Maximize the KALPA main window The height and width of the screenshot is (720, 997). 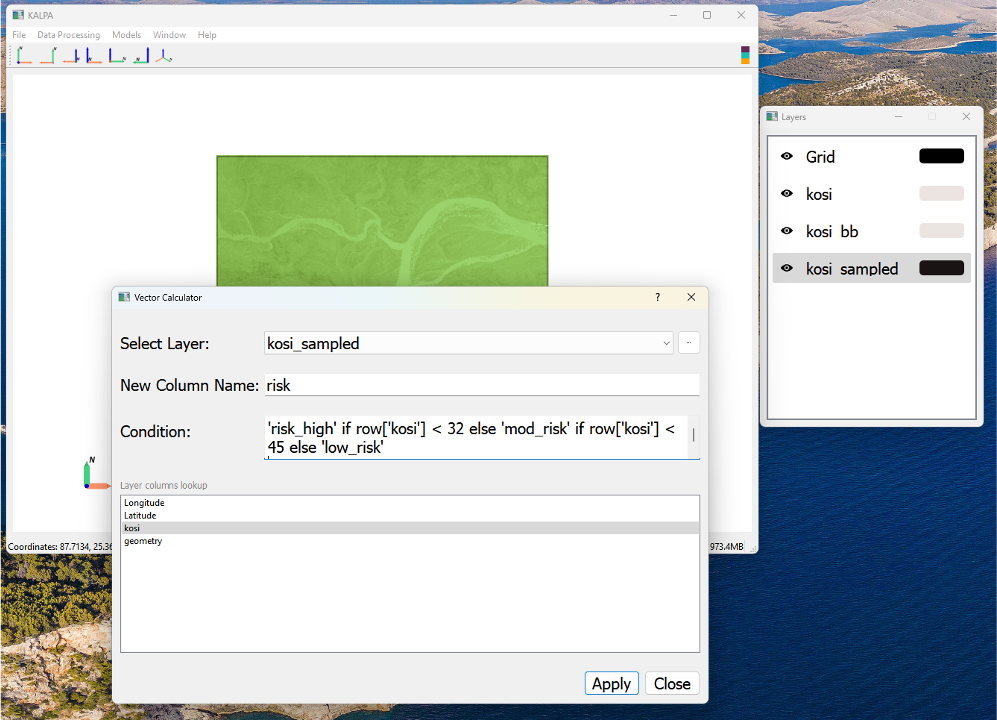click(x=707, y=15)
